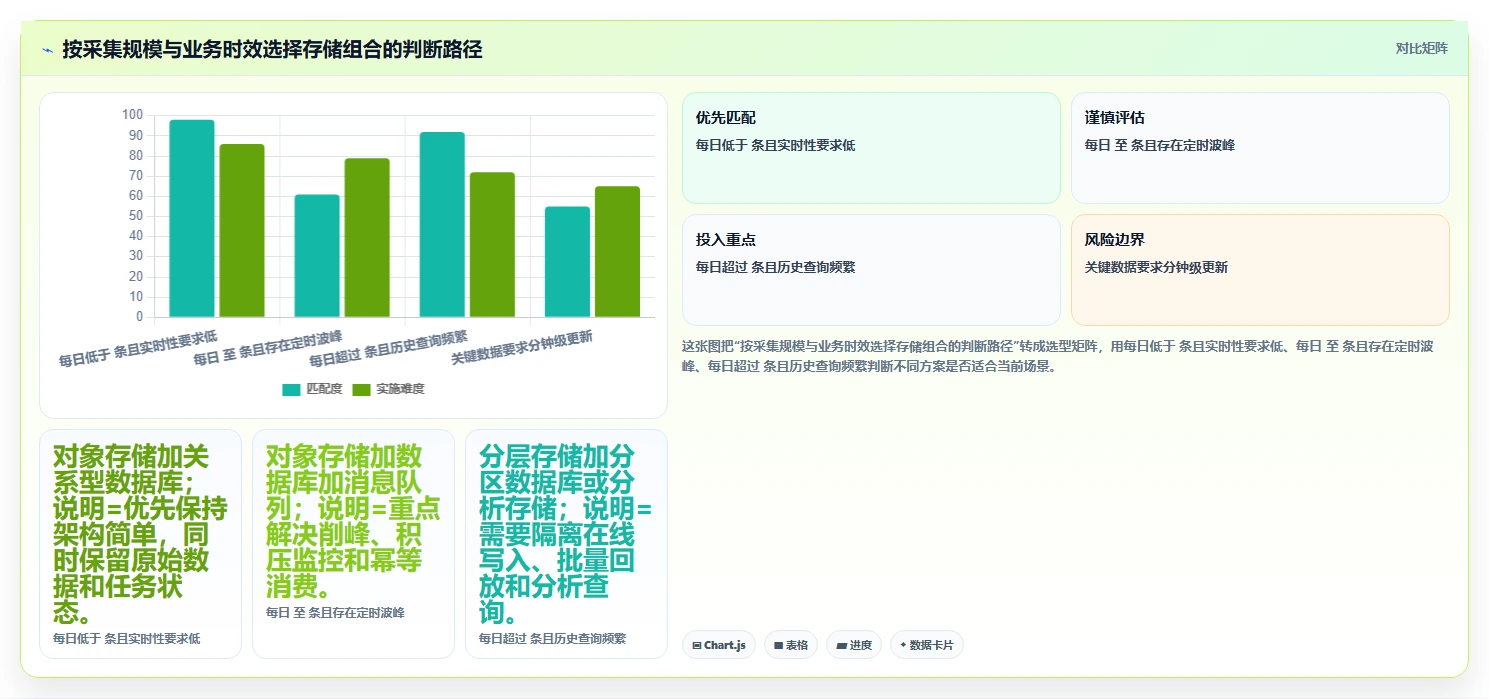Select the 优先匹配 card
1489x699 pixels.
click(x=871, y=148)
